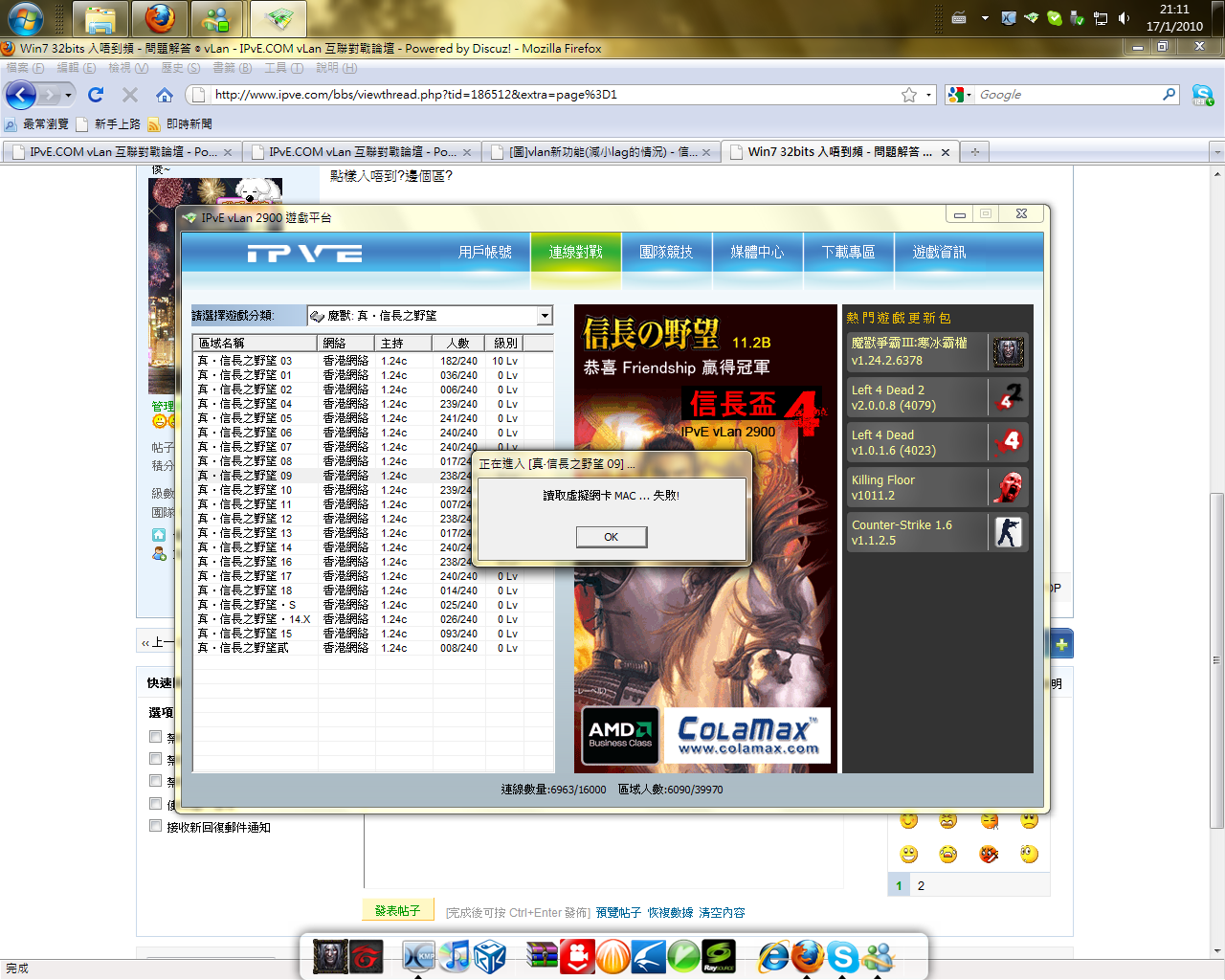This screenshot has width=1225, height=980.
Task: Sort rooms by the 人數 column header
Action: pos(458,343)
